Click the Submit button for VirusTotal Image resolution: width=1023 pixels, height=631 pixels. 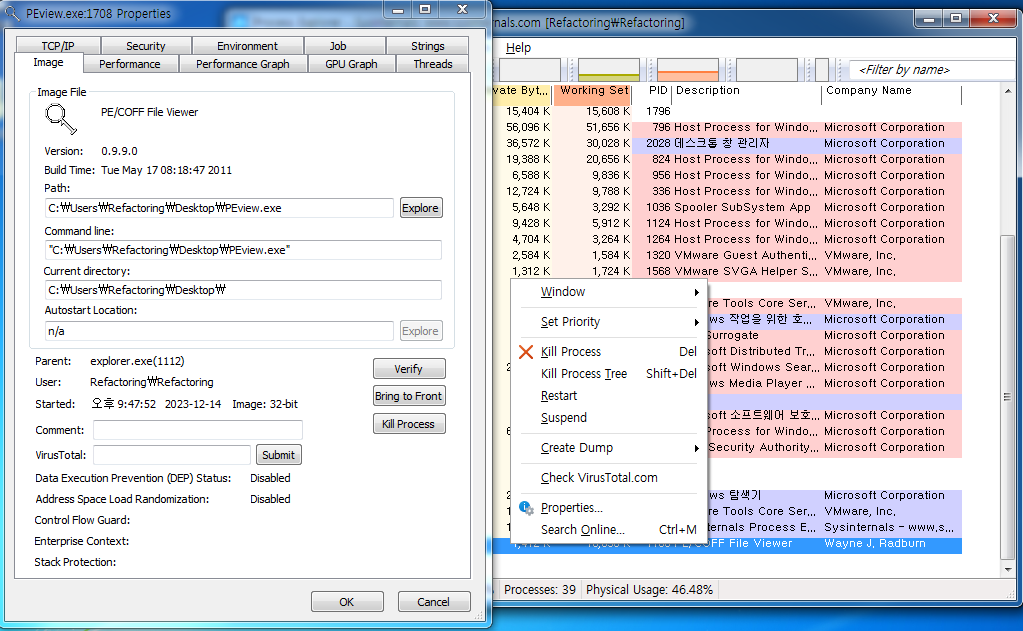279,455
